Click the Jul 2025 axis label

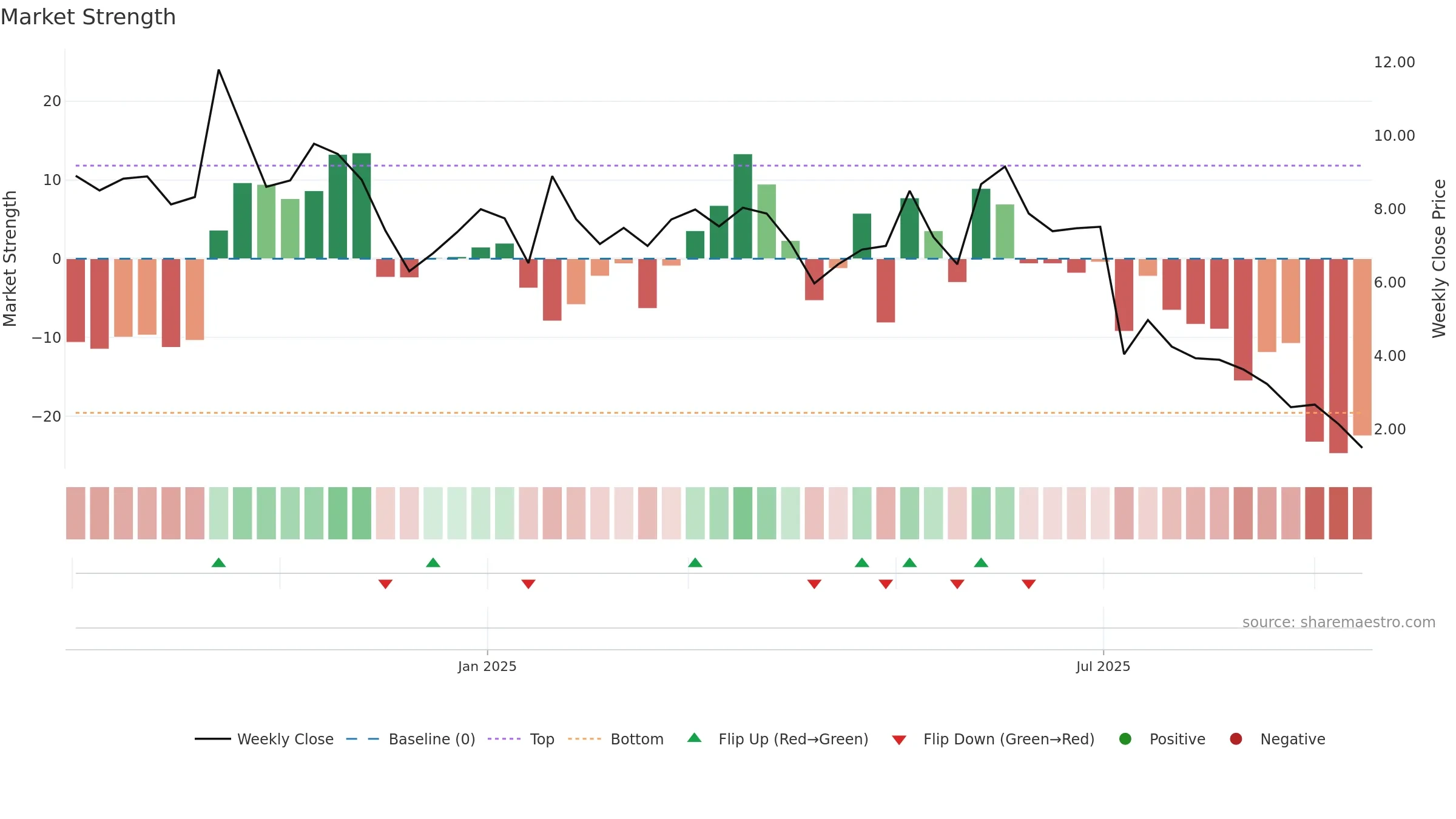pos(1104,667)
